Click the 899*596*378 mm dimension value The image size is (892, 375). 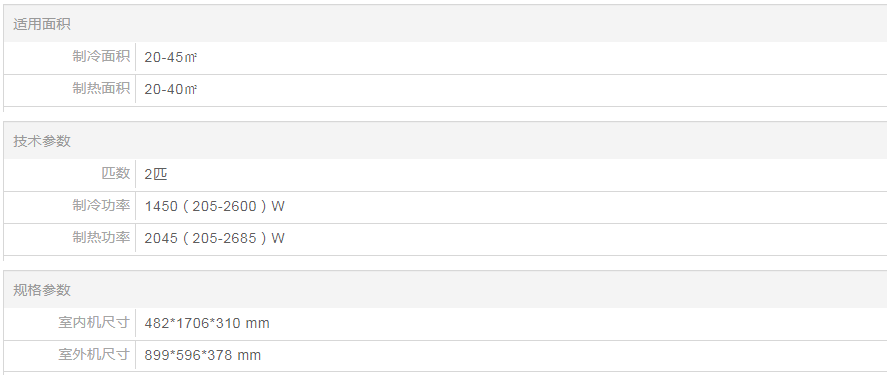coord(203,356)
